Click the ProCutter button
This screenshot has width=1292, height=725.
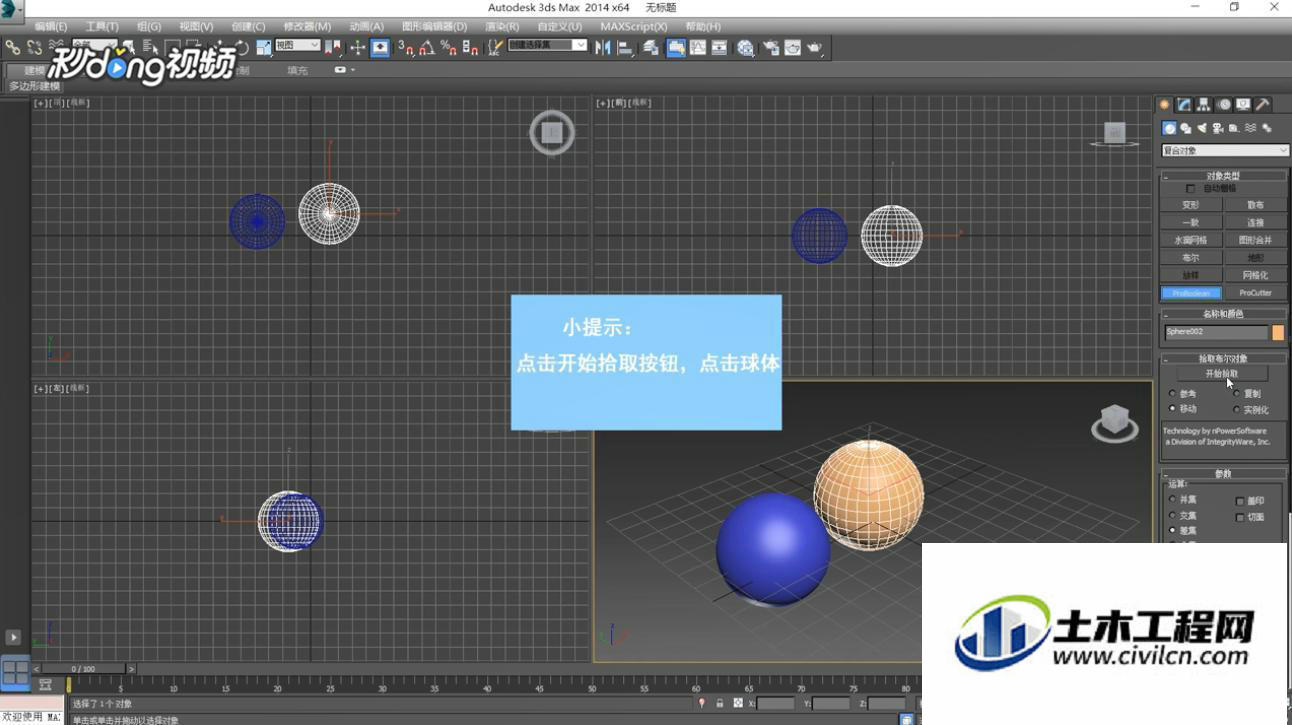(1255, 293)
